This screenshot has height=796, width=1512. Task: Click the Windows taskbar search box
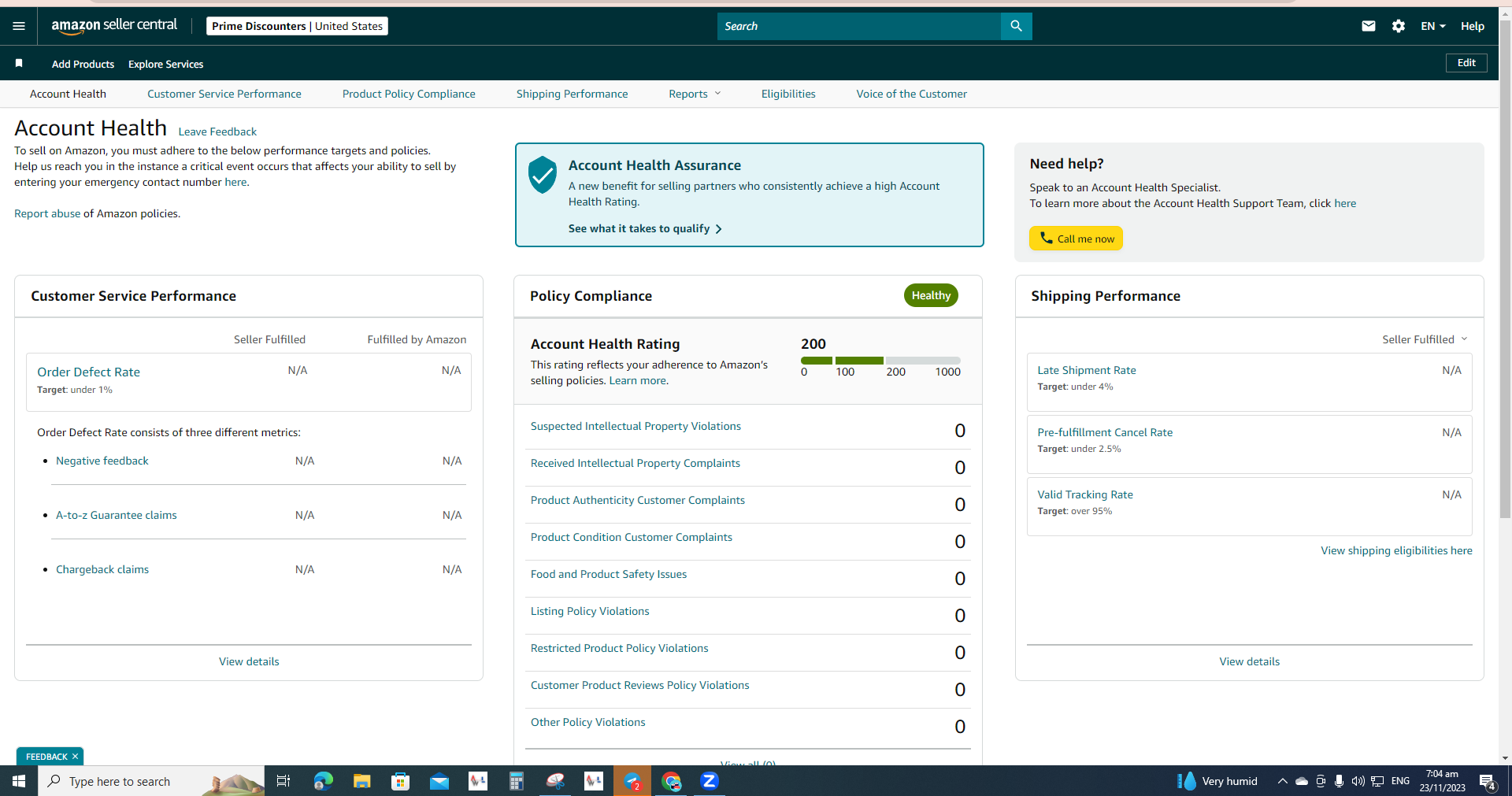(x=151, y=781)
